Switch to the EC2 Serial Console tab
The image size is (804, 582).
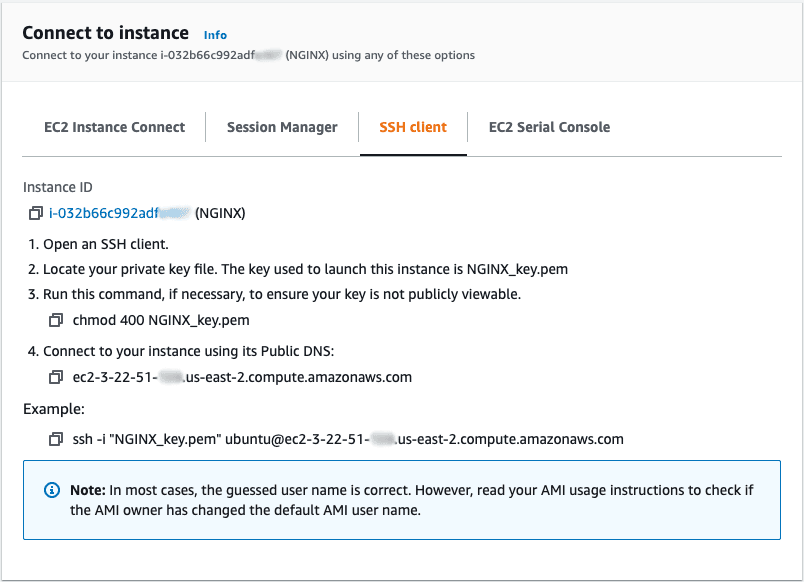(x=549, y=127)
